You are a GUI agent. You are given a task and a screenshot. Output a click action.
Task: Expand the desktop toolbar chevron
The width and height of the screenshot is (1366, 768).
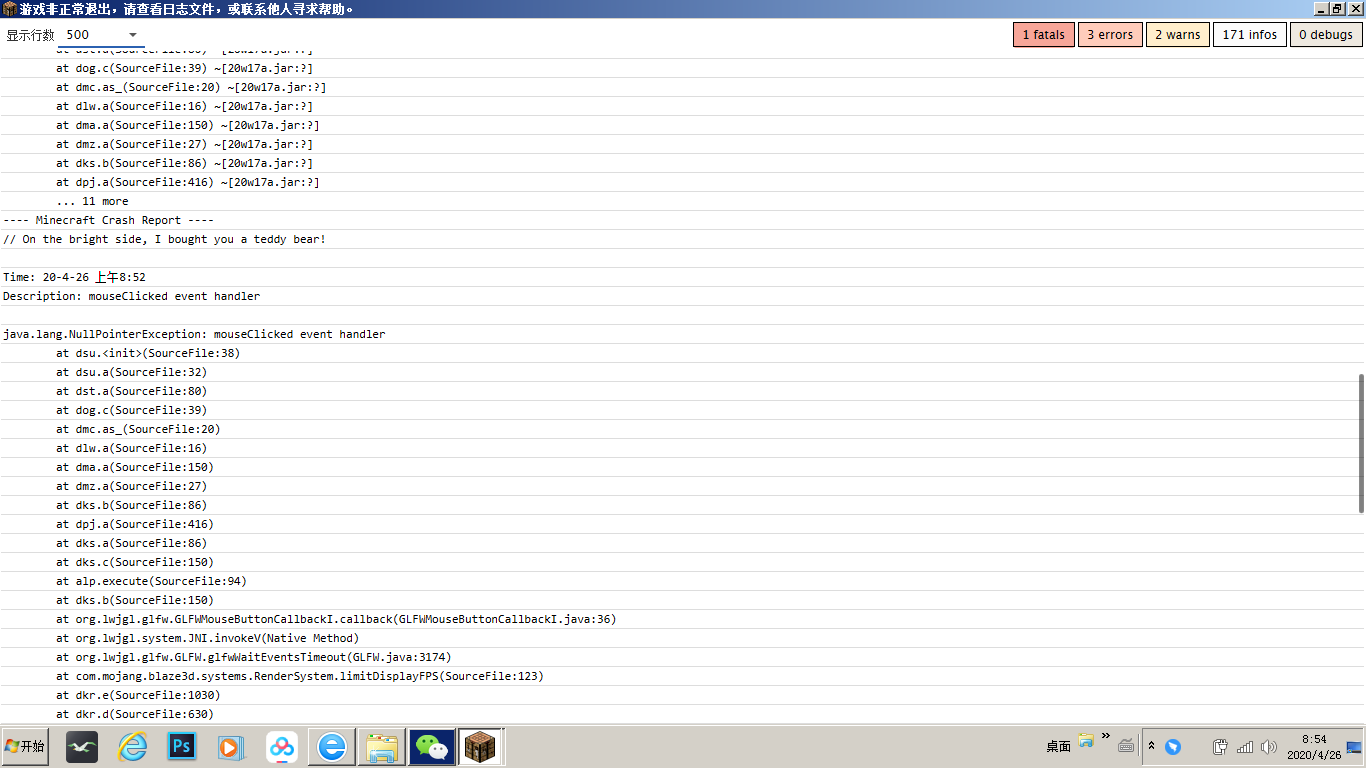click(1106, 738)
